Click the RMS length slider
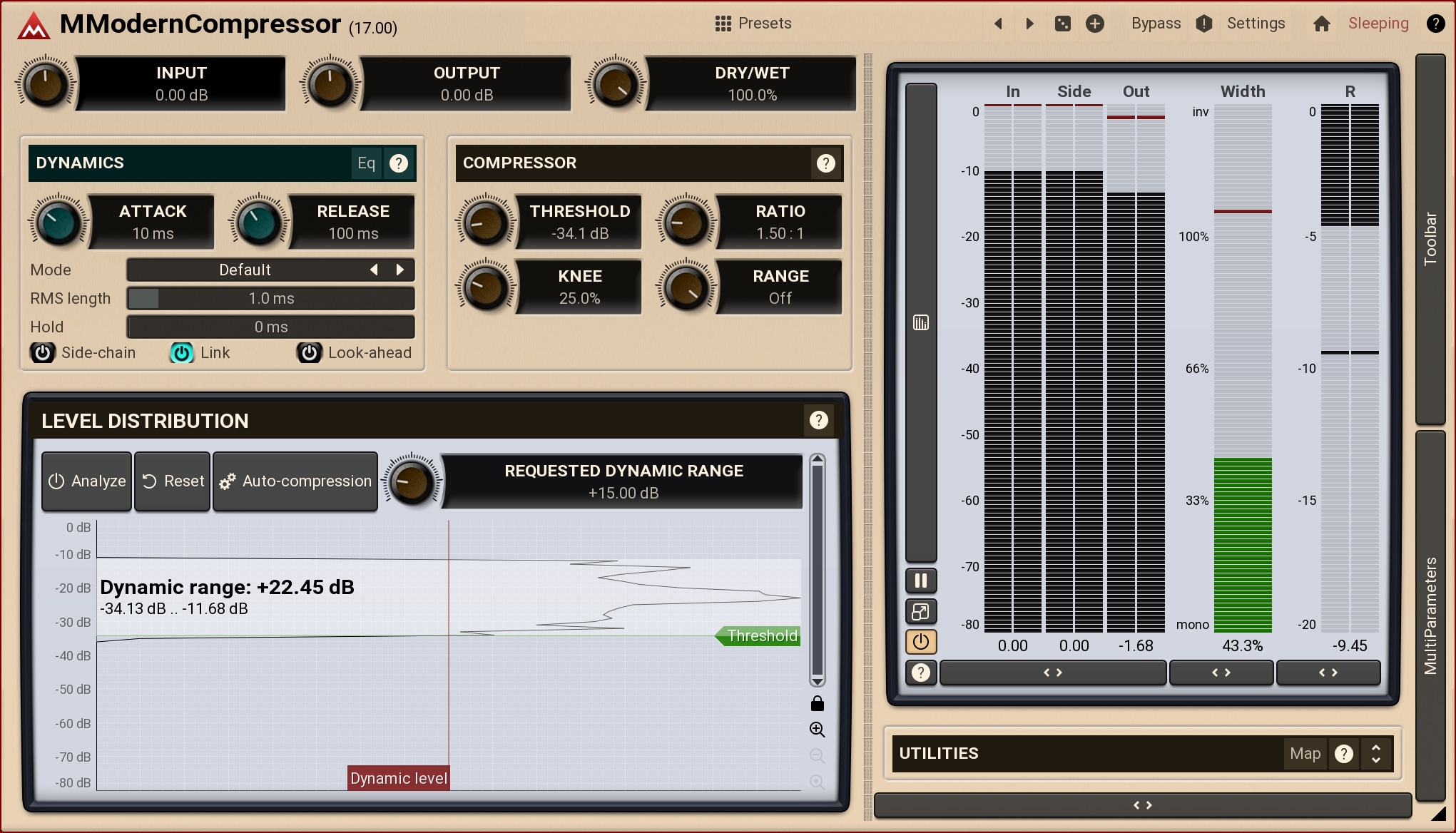Screen dimensions: 1456x833 click(x=270, y=299)
